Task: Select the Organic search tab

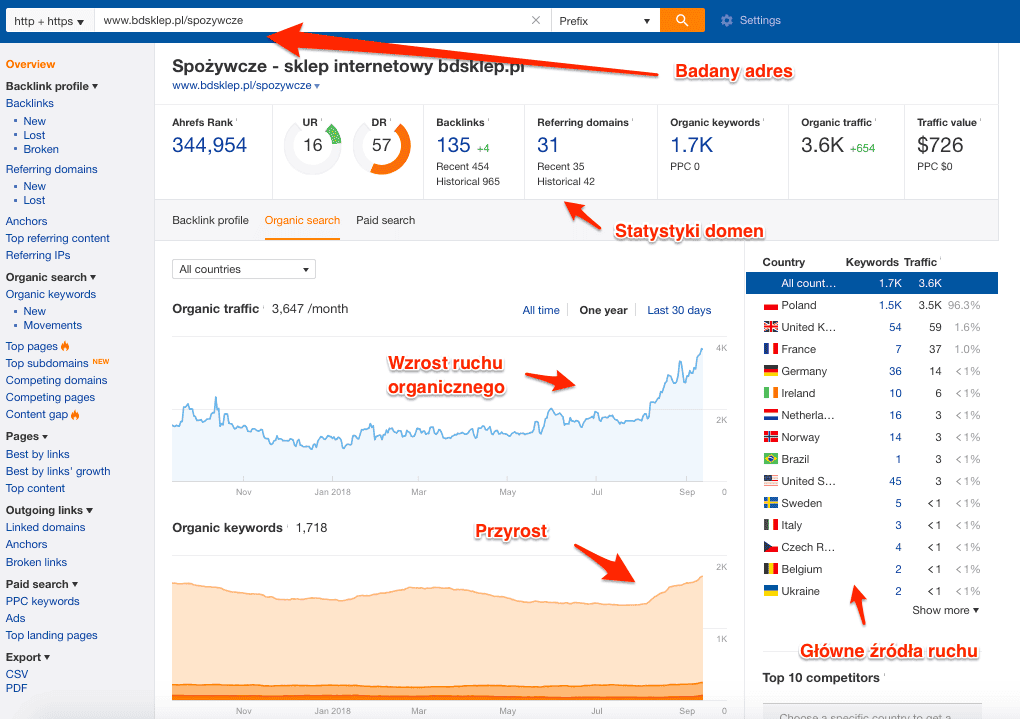Action: (302, 221)
